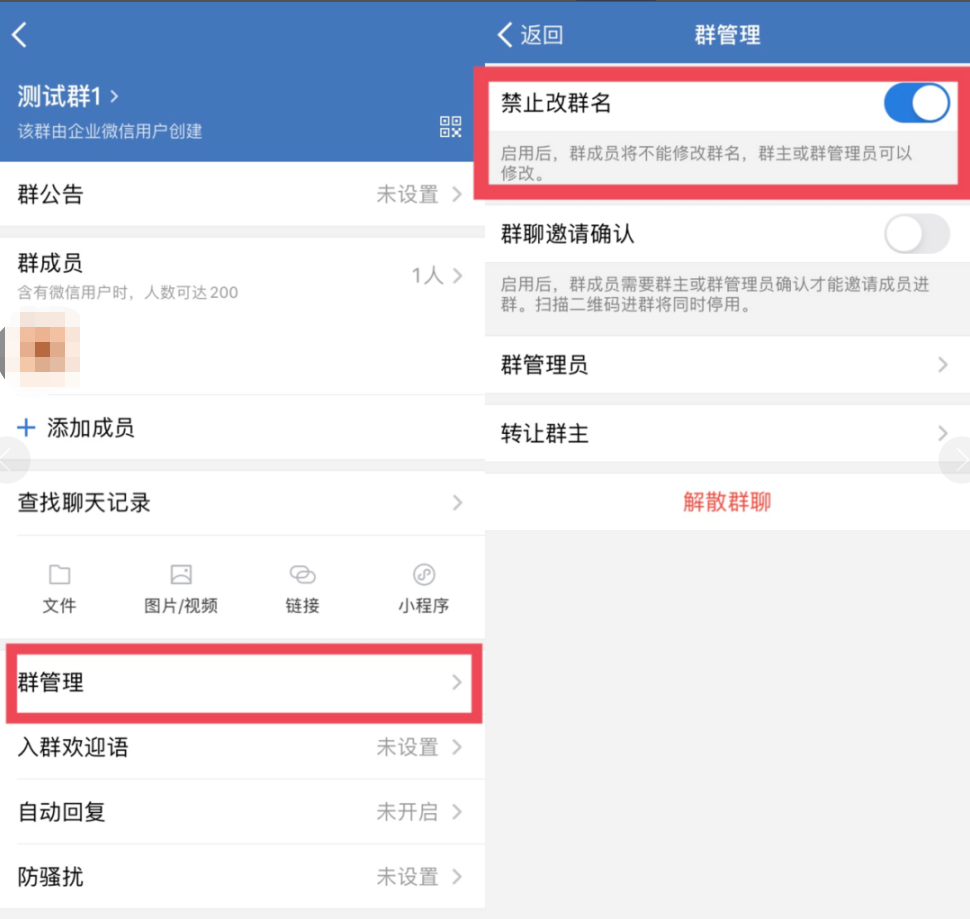The height and width of the screenshot is (919, 970).
Task: Open the 小程序 mini program icon
Action: (x=424, y=575)
